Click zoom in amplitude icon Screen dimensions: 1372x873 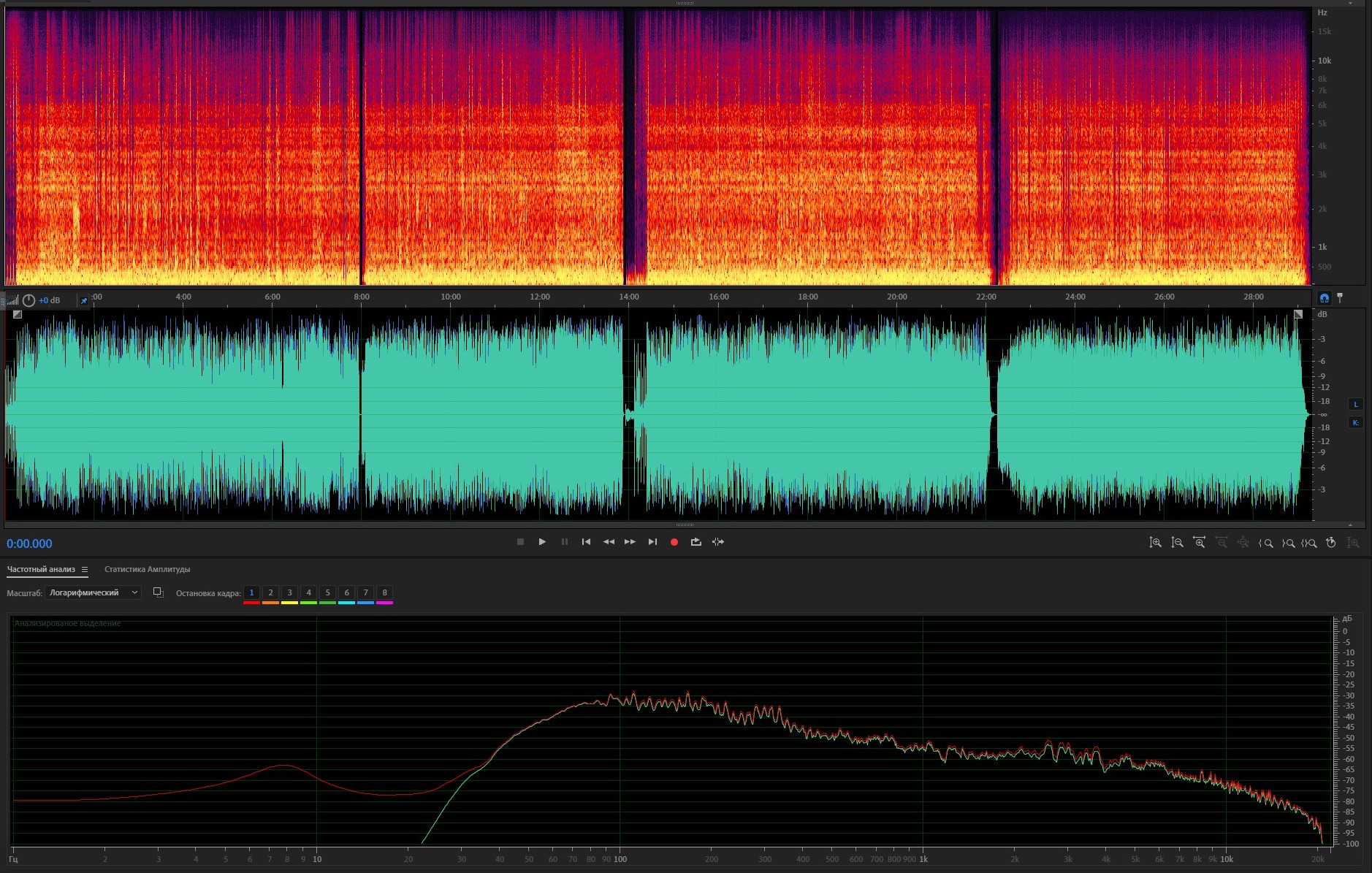(x=1155, y=543)
